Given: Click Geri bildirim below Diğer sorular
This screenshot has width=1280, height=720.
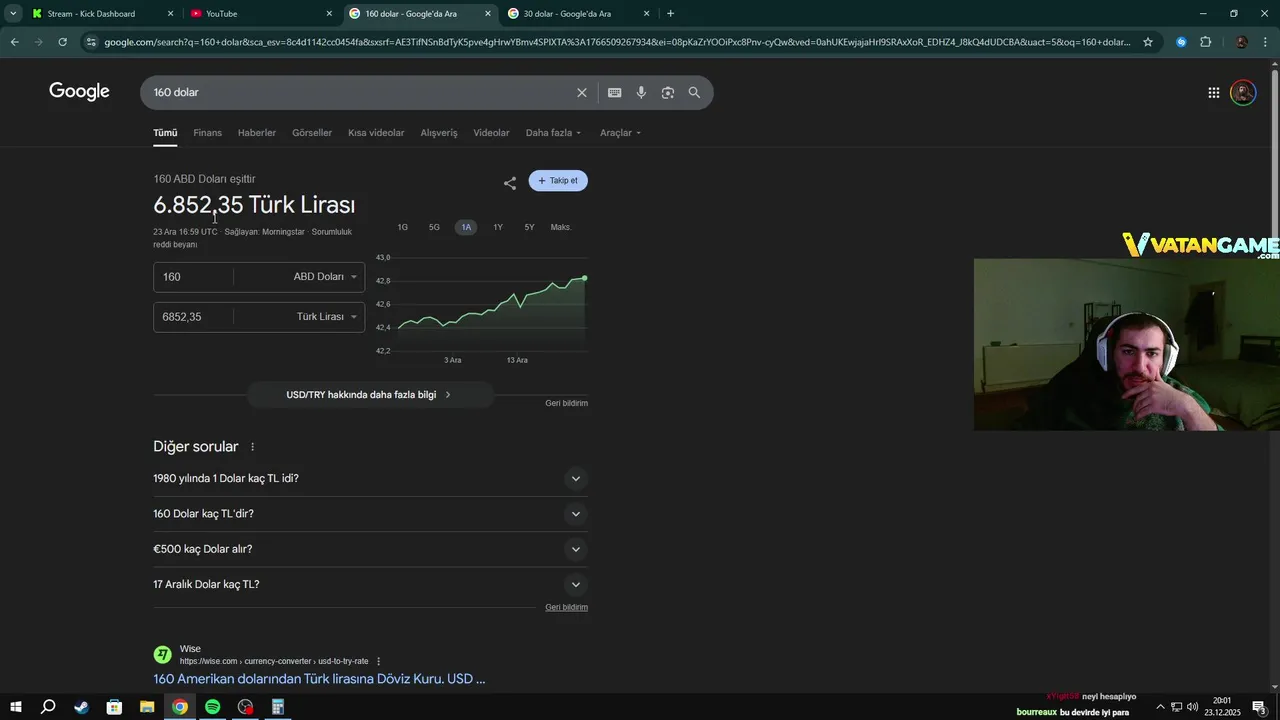Looking at the screenshot, I should coord(566,607).
